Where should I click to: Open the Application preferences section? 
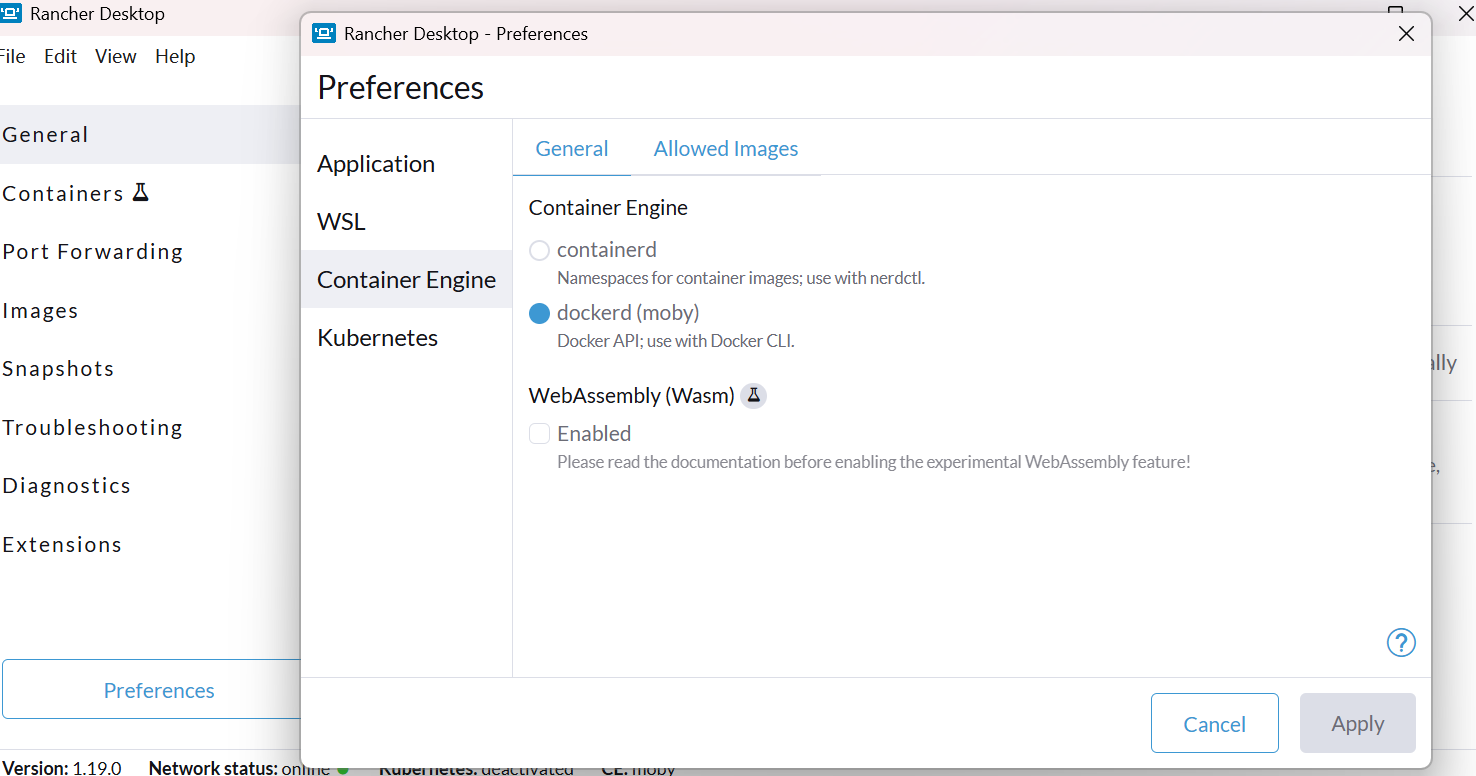tap(406, 163)
